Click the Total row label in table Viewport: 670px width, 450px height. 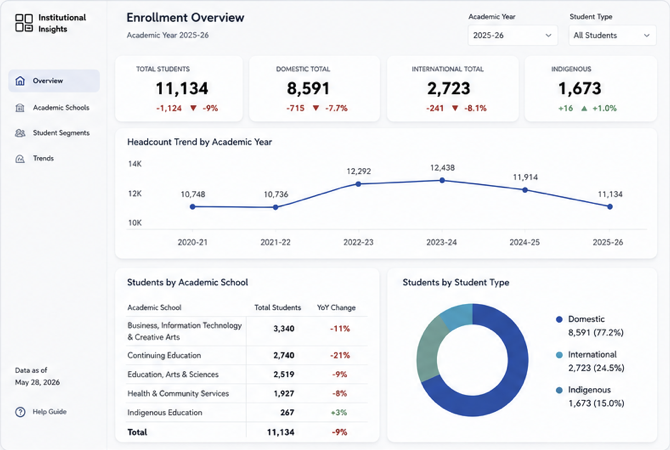(137, 432)
